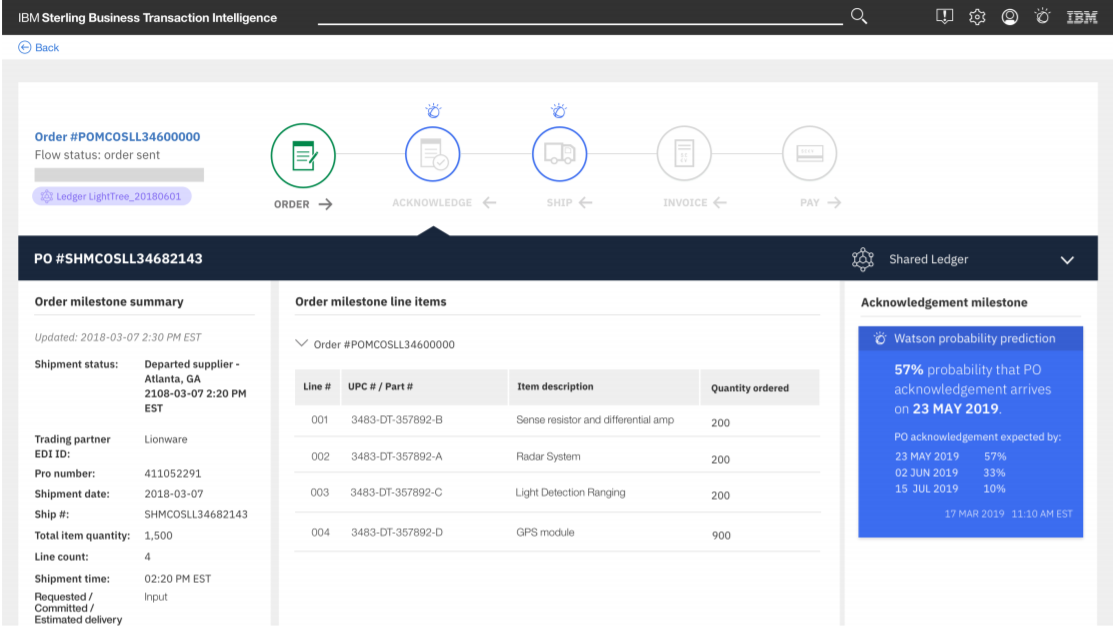Click the arrow next to SHIP label
Screen dimensions: 1113x639
point(585,203)
